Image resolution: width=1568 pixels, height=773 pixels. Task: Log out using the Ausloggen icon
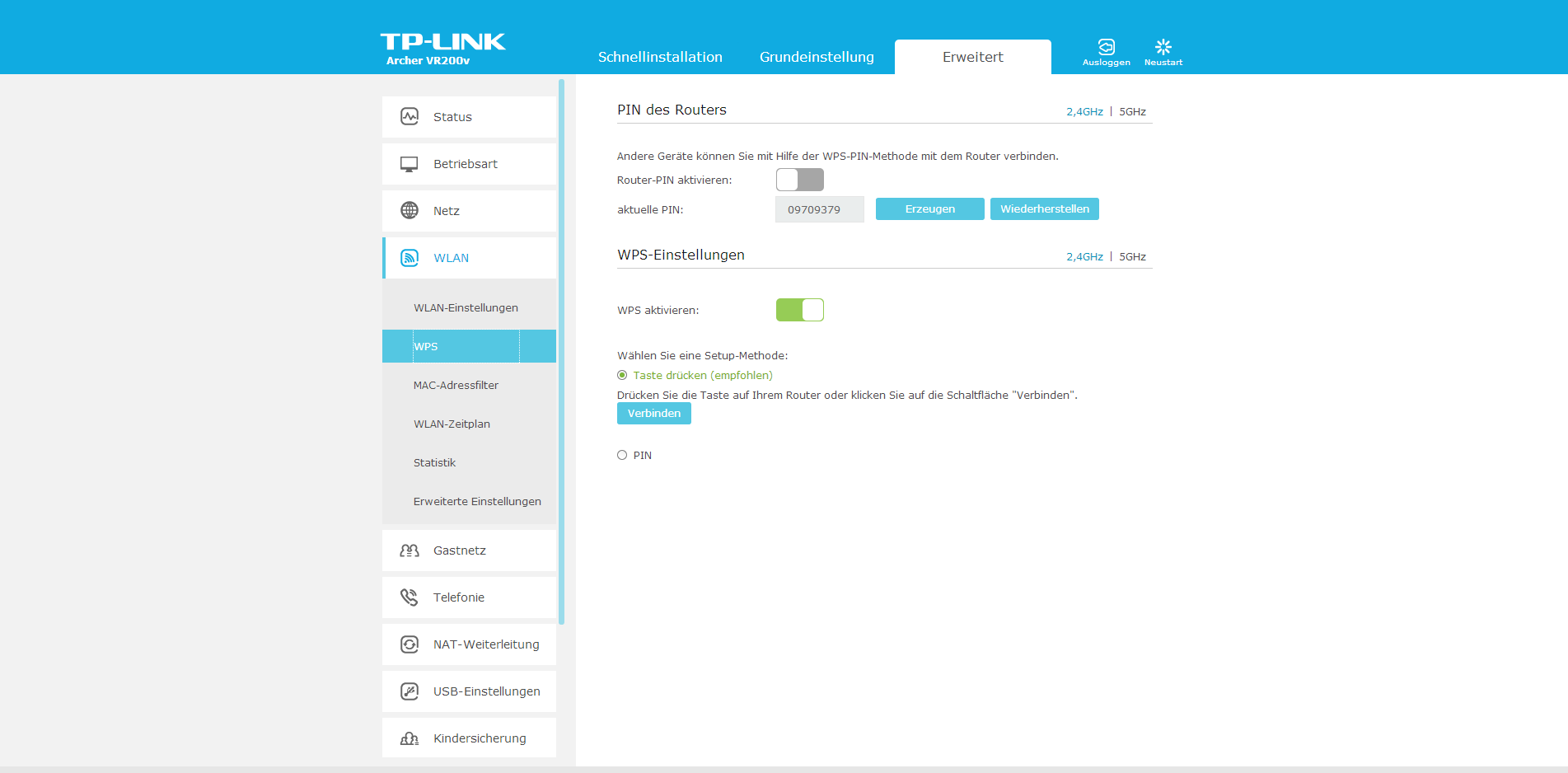[x=1106, y=48]
